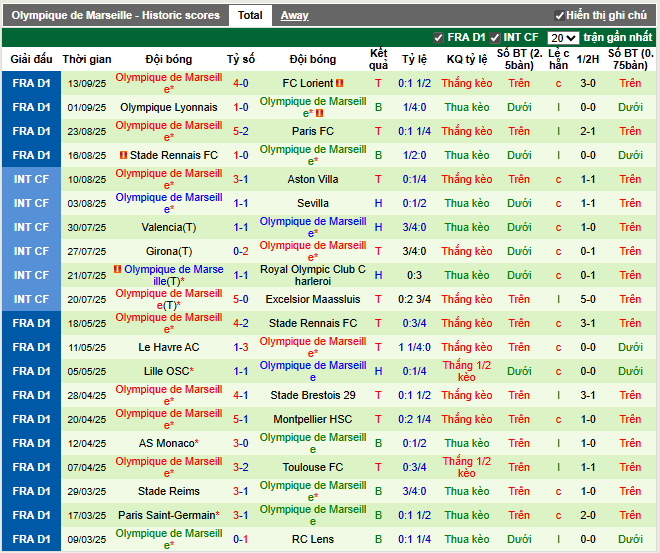Click red card icon next to FC Lorient
Screen dimensions: 660x553
click(339, 83)
